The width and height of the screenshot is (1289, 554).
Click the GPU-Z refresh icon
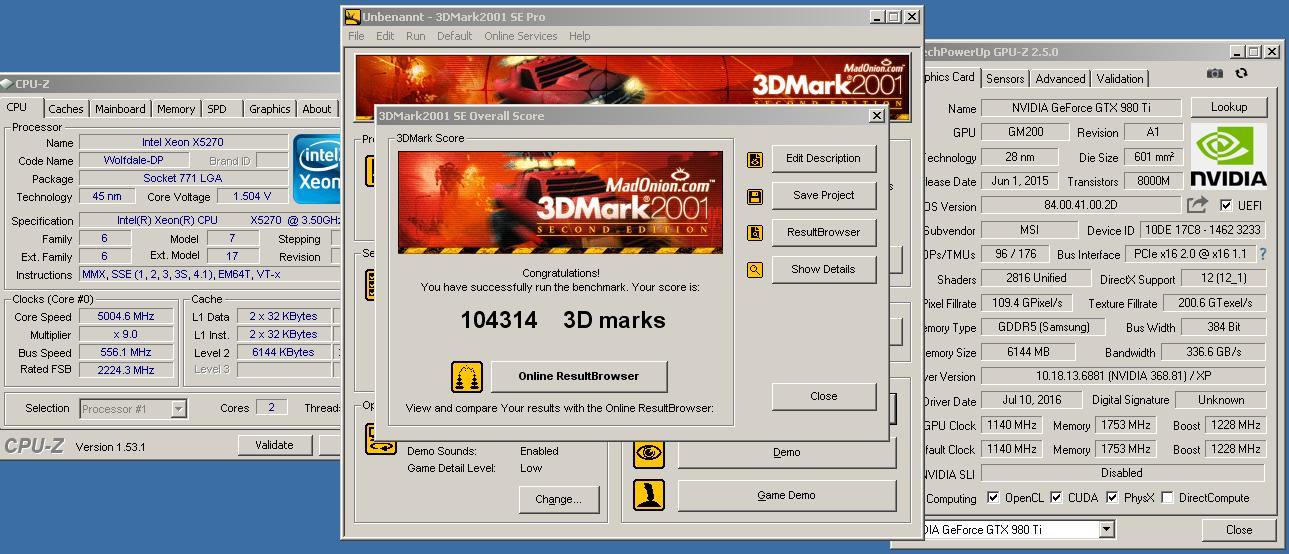(x=1242, y=74)
